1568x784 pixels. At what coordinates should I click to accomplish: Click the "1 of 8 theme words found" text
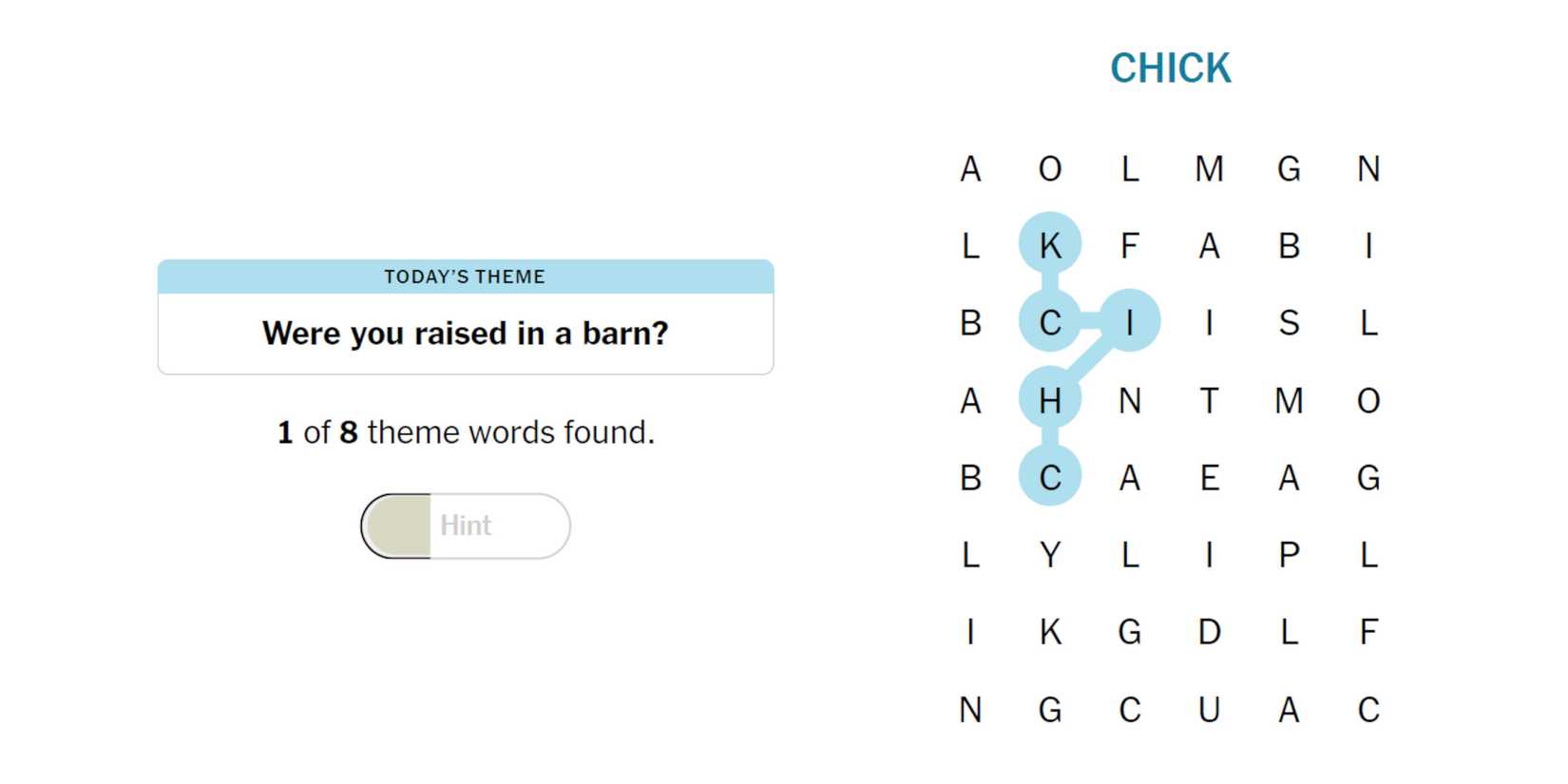(x=465, y=432)
